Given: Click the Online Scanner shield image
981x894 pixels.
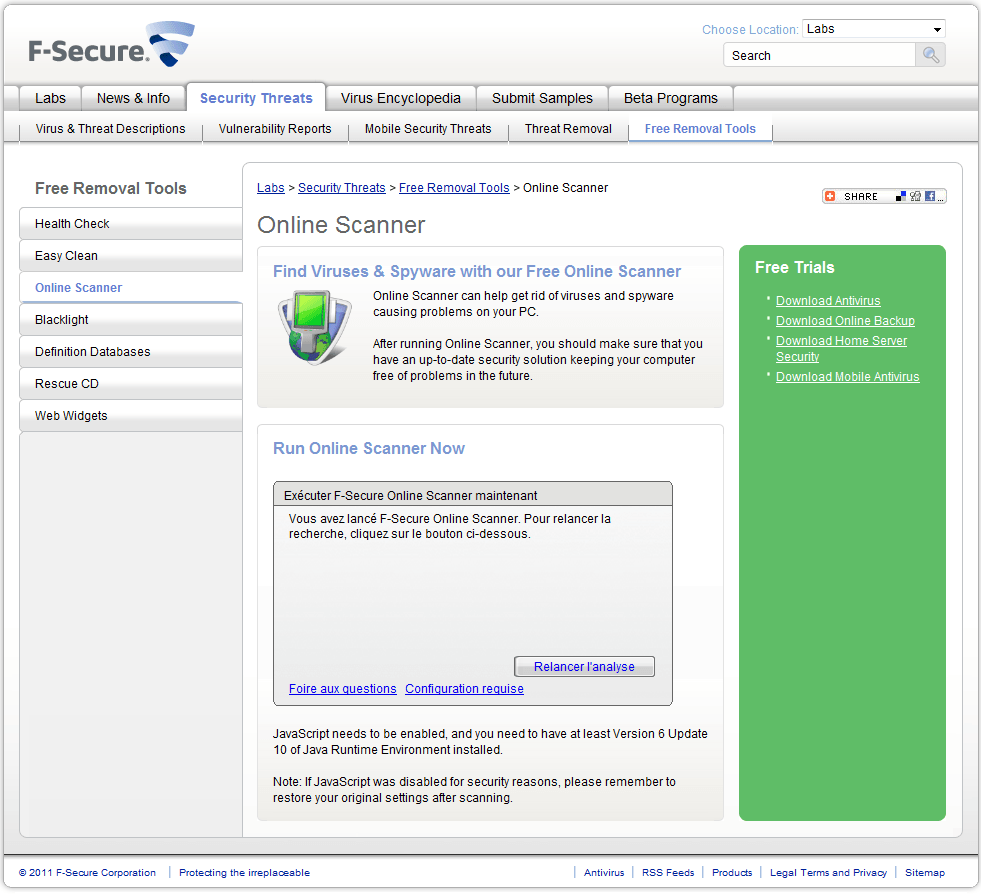Looking at the screenshot, I should (315, 327).
